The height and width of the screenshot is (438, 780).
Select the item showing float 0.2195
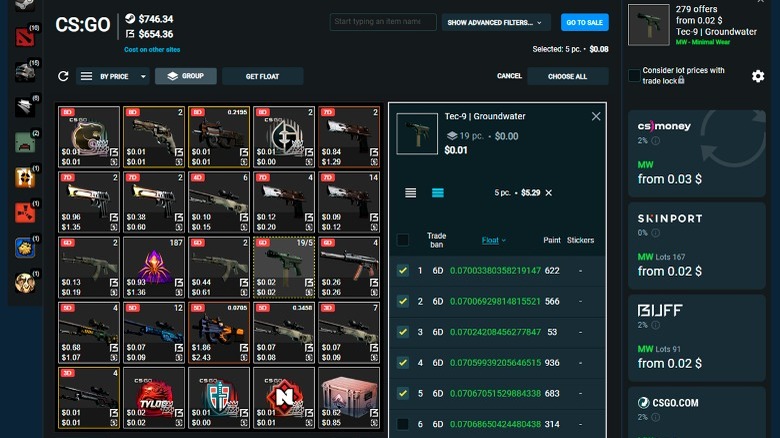pos(219,137)
